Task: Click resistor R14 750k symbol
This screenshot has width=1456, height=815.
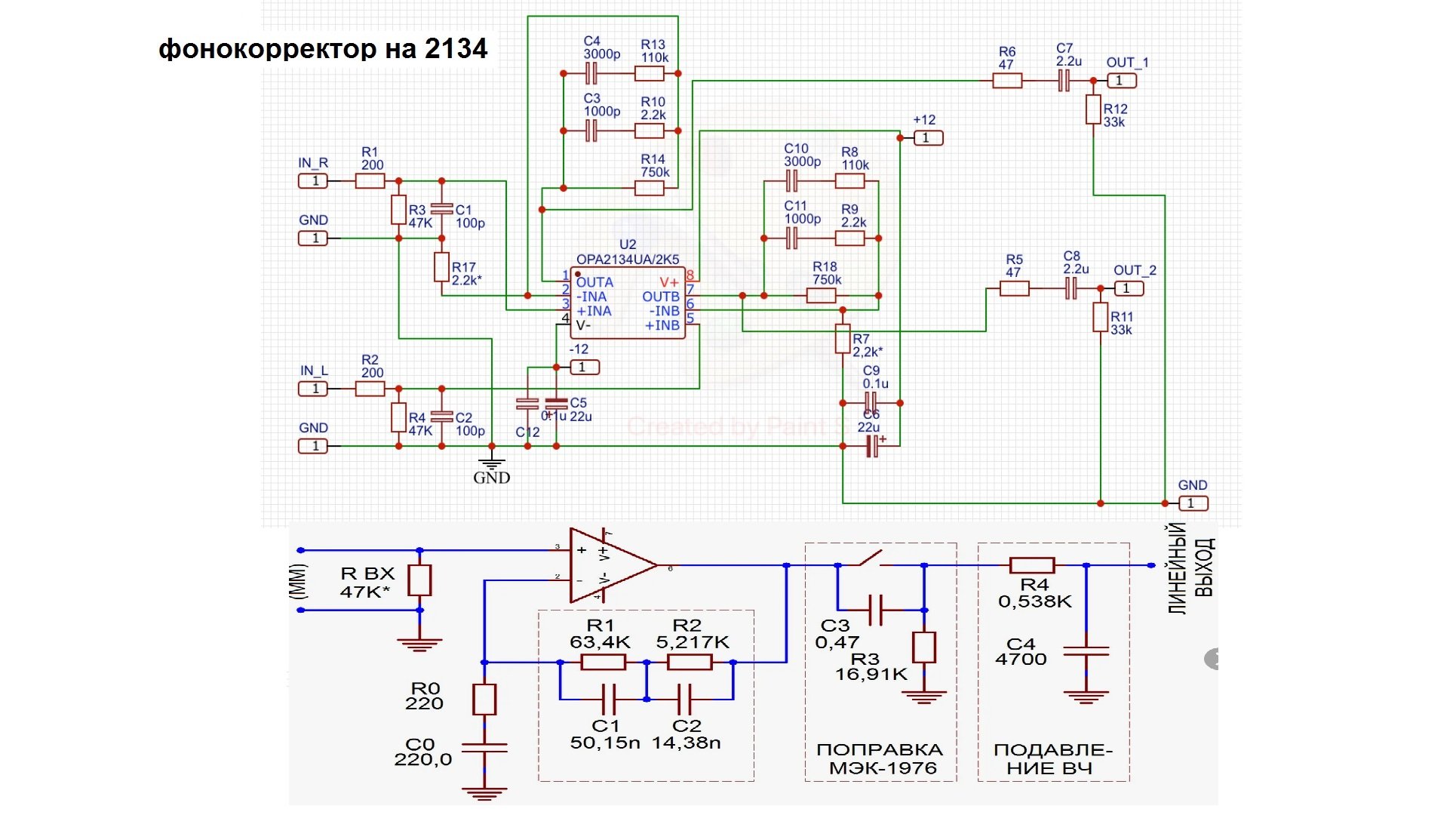Action: tap(649, 188)
